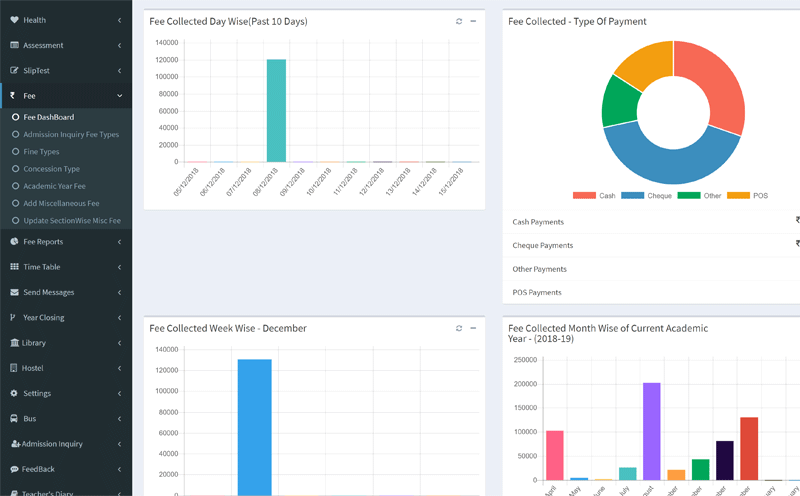Expand the Assessment menu chevron
The image size is (800, 496).
pos(119,45)
